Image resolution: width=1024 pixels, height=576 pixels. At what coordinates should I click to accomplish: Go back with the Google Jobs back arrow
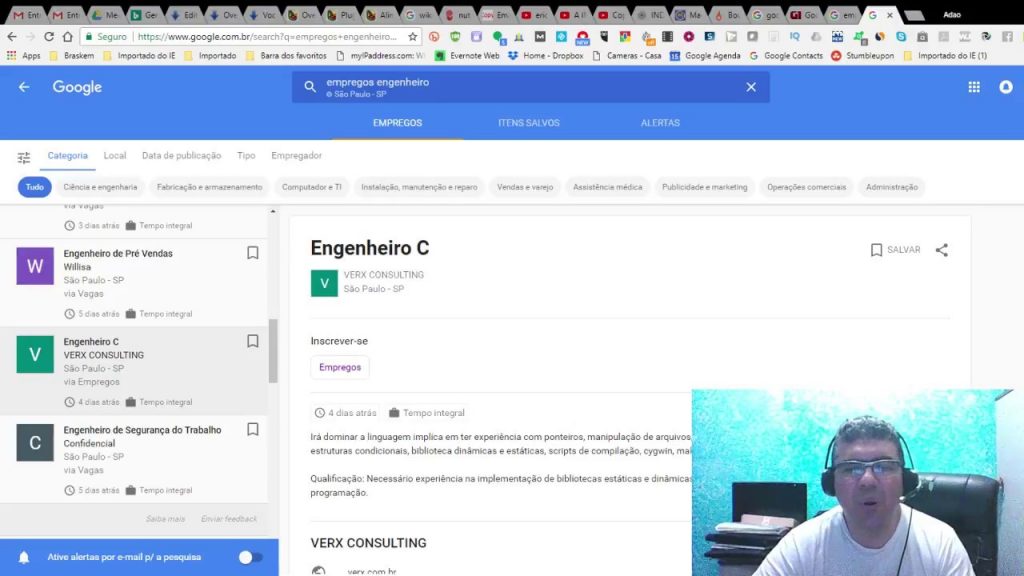[x=24, y=87]
